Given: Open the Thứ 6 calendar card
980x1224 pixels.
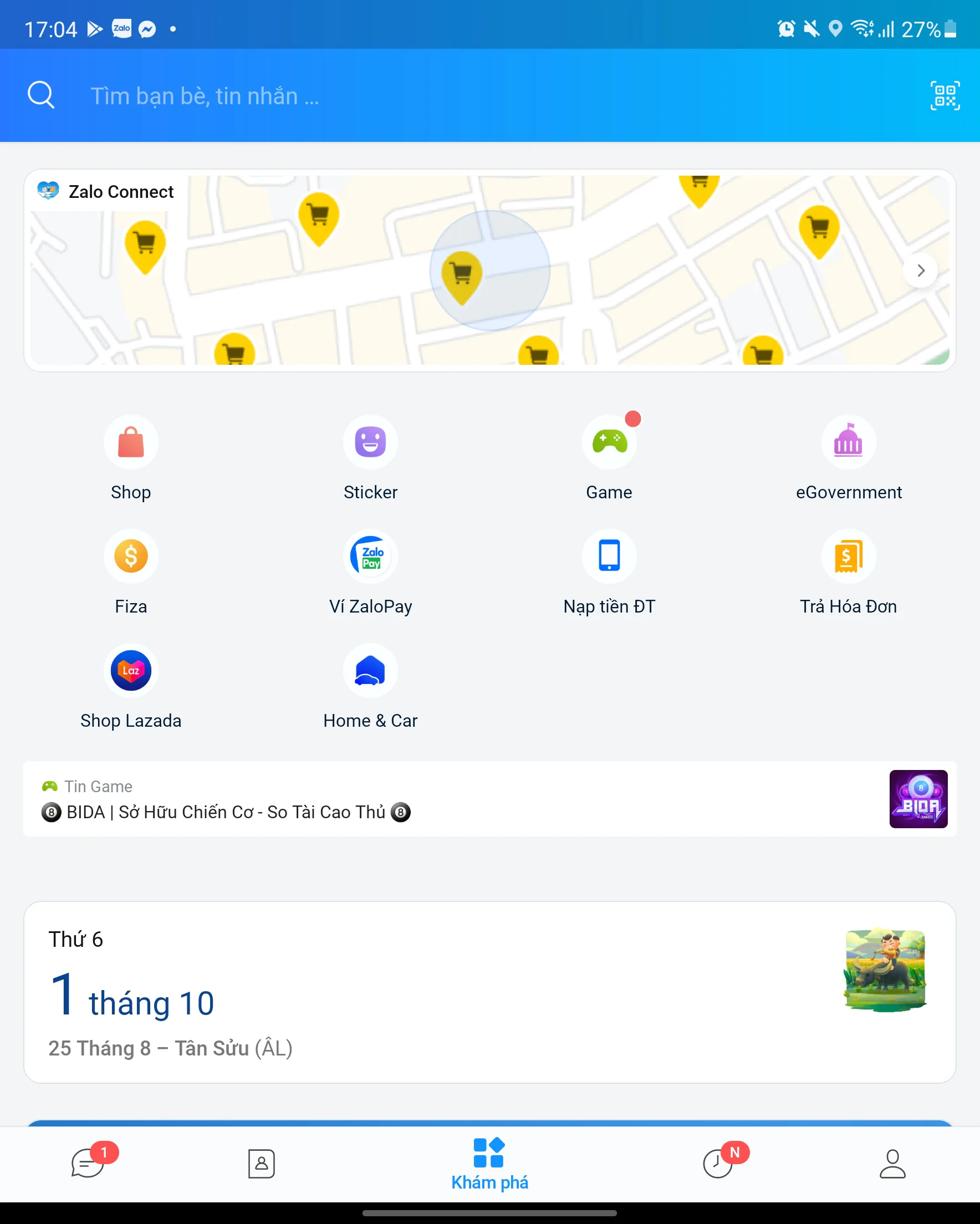Looking at the screenshot, I should coord(489,992).
